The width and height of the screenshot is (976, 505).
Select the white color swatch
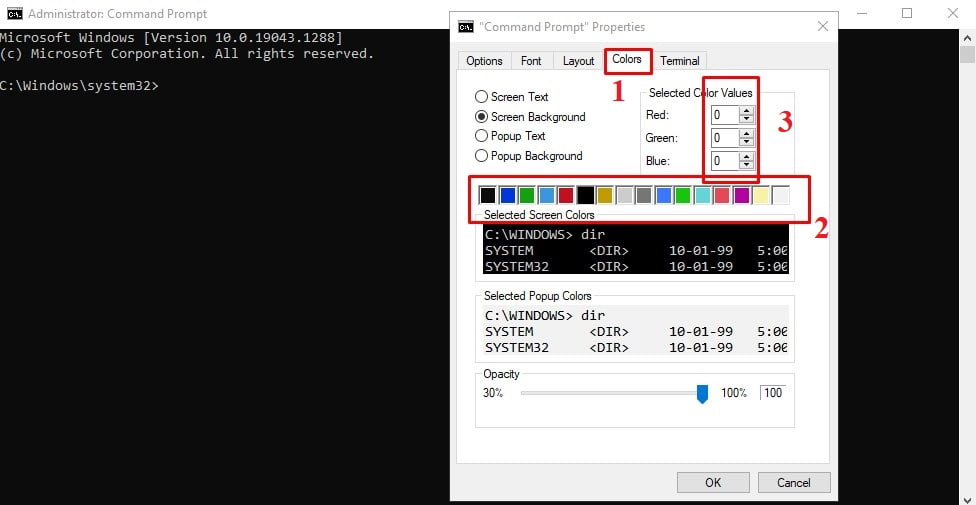pos(780,196)
